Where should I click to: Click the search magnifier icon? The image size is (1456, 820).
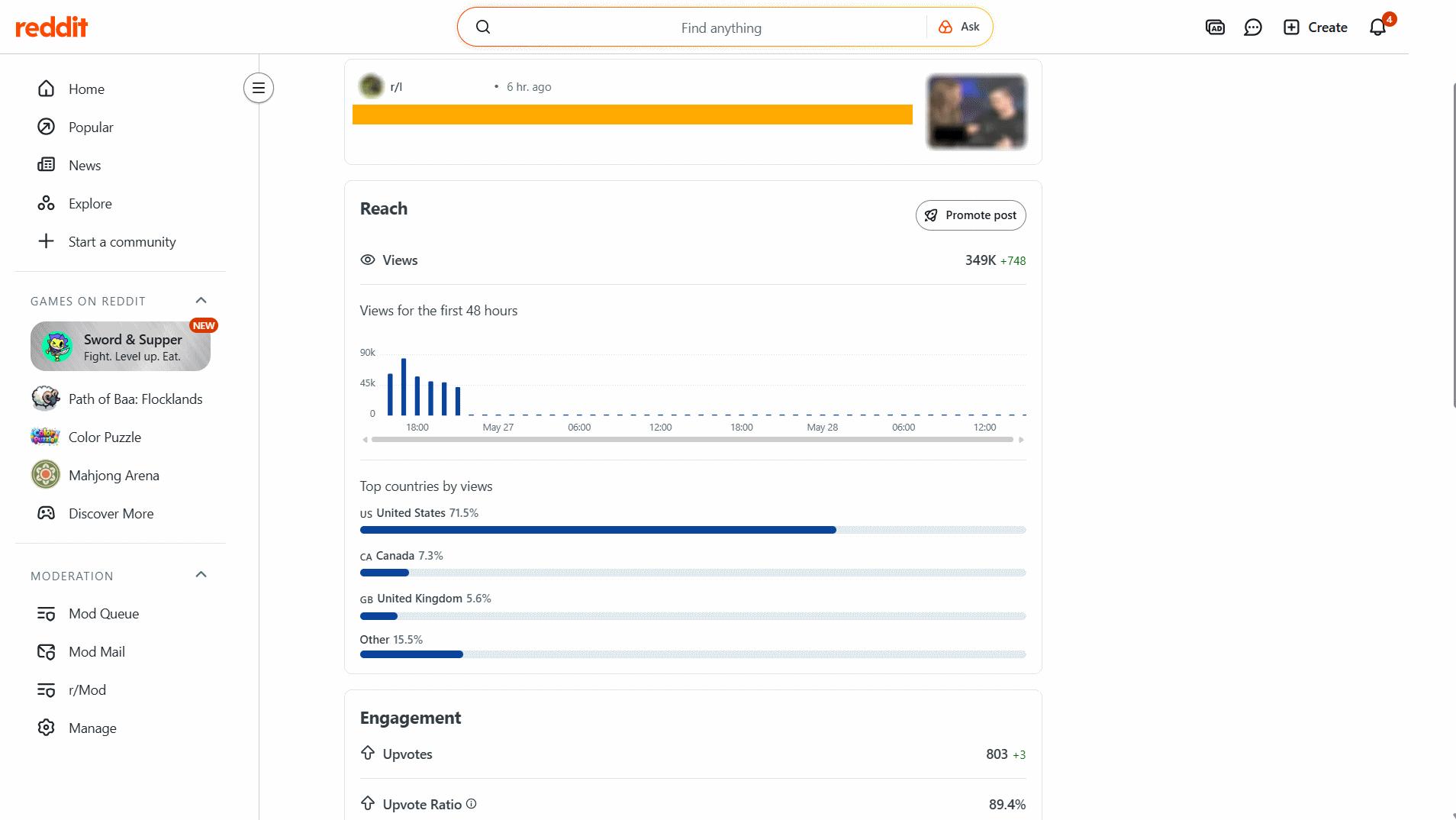[x=483, y=27]
